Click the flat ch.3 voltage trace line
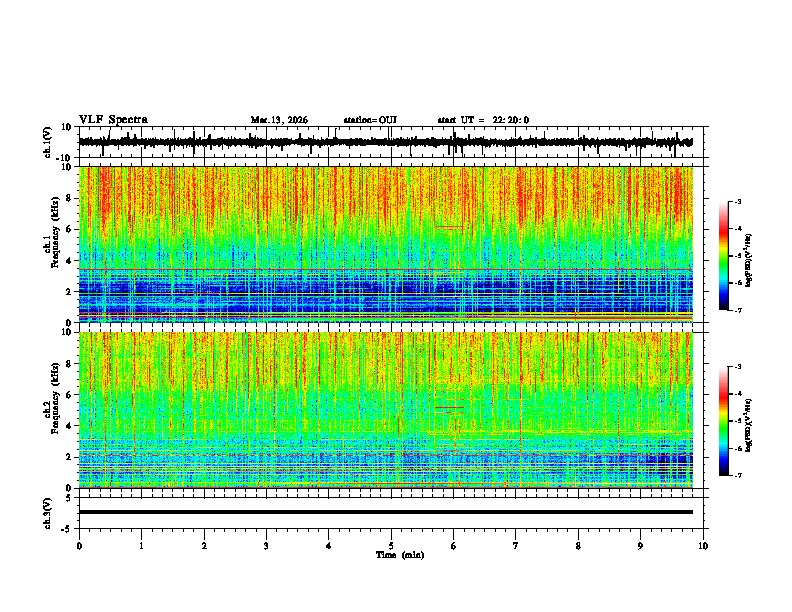Image resolution: width=792 pixels, height=612 pixels. [x=385, y=512]
